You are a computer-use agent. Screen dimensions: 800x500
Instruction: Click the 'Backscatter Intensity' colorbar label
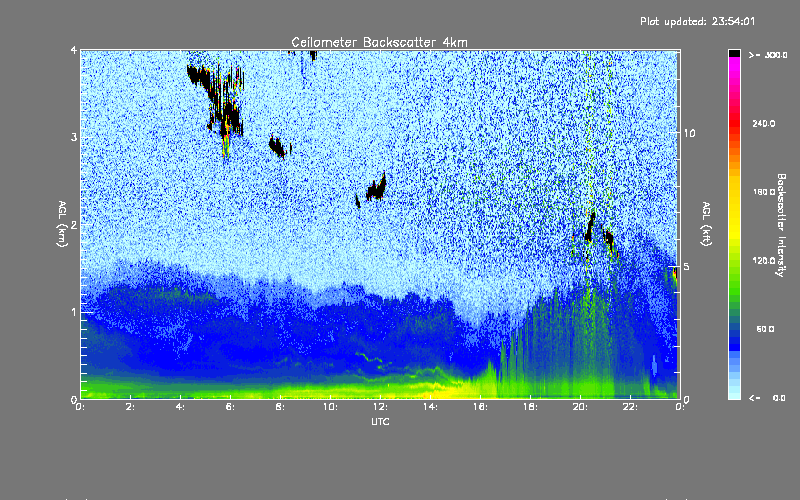click(x=781, y=225)
